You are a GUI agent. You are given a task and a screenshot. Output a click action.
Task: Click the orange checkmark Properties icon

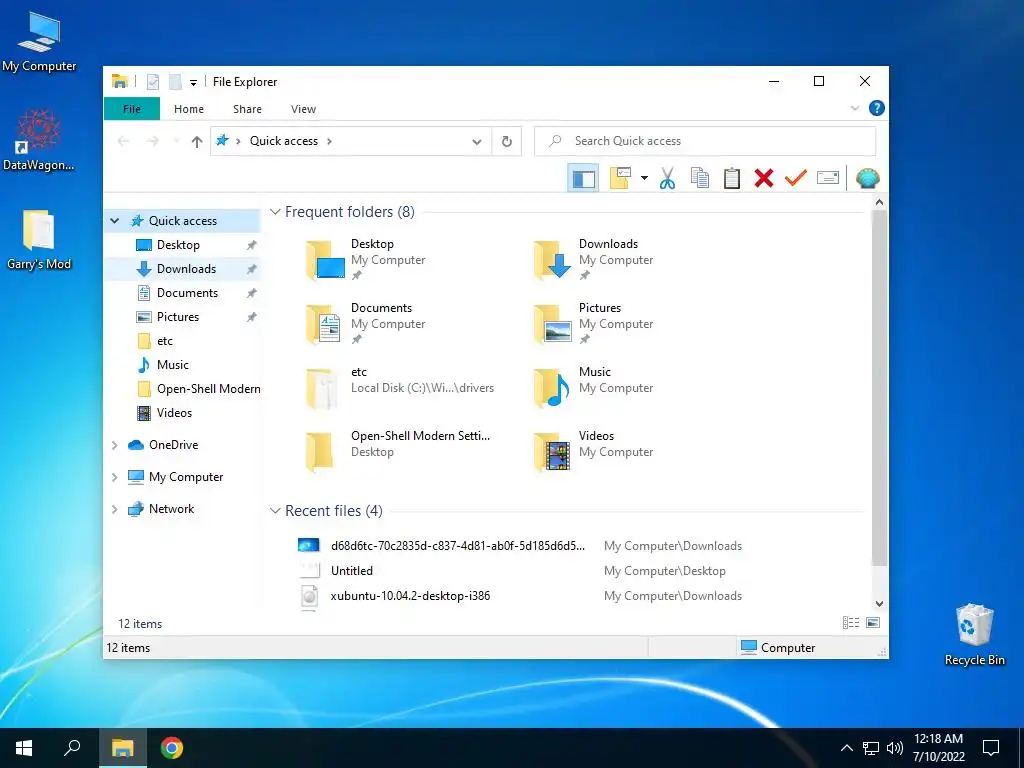pos(795,178)
